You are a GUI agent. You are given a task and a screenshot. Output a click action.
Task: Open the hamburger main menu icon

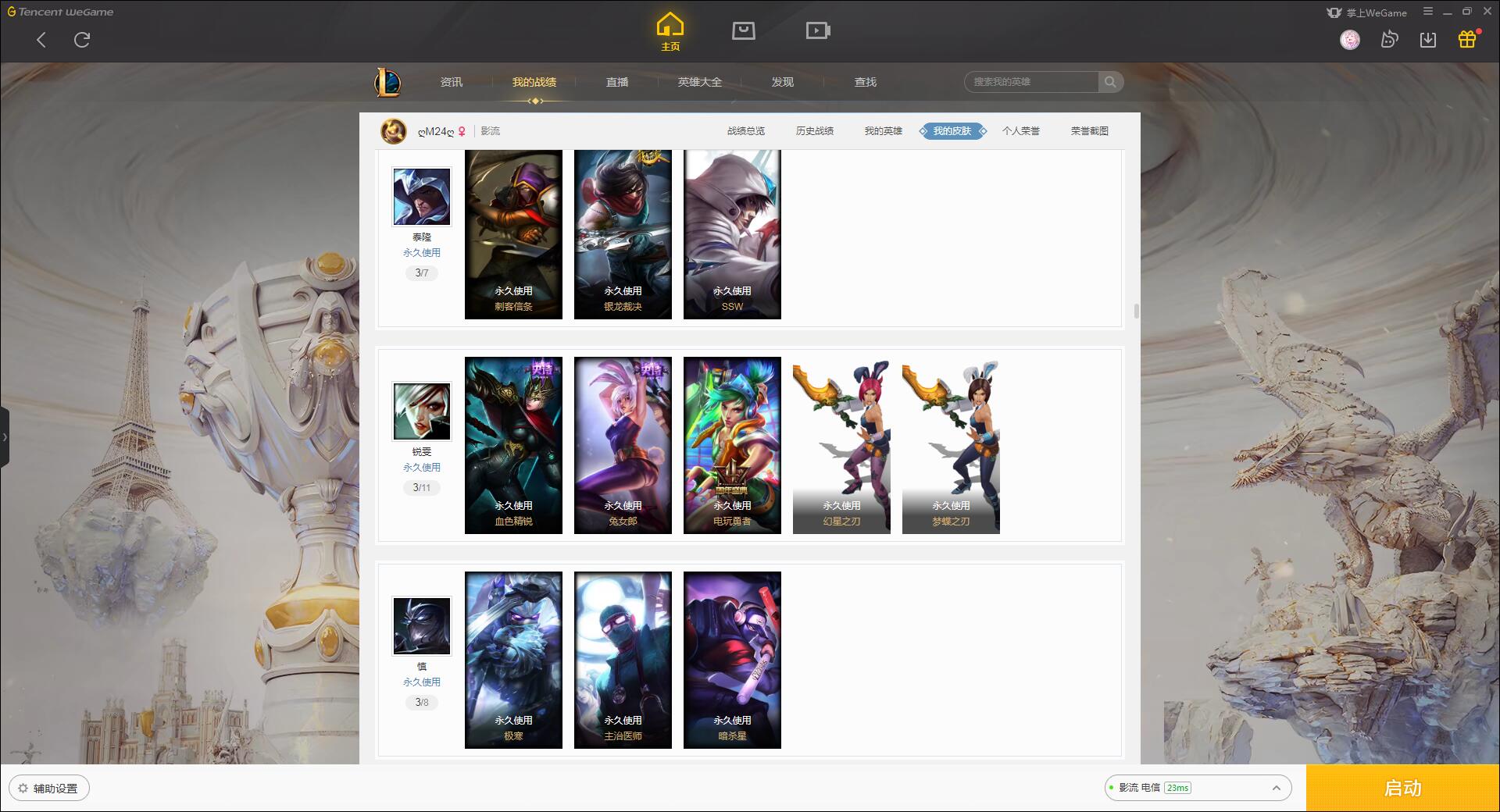tap(1428, 12)
